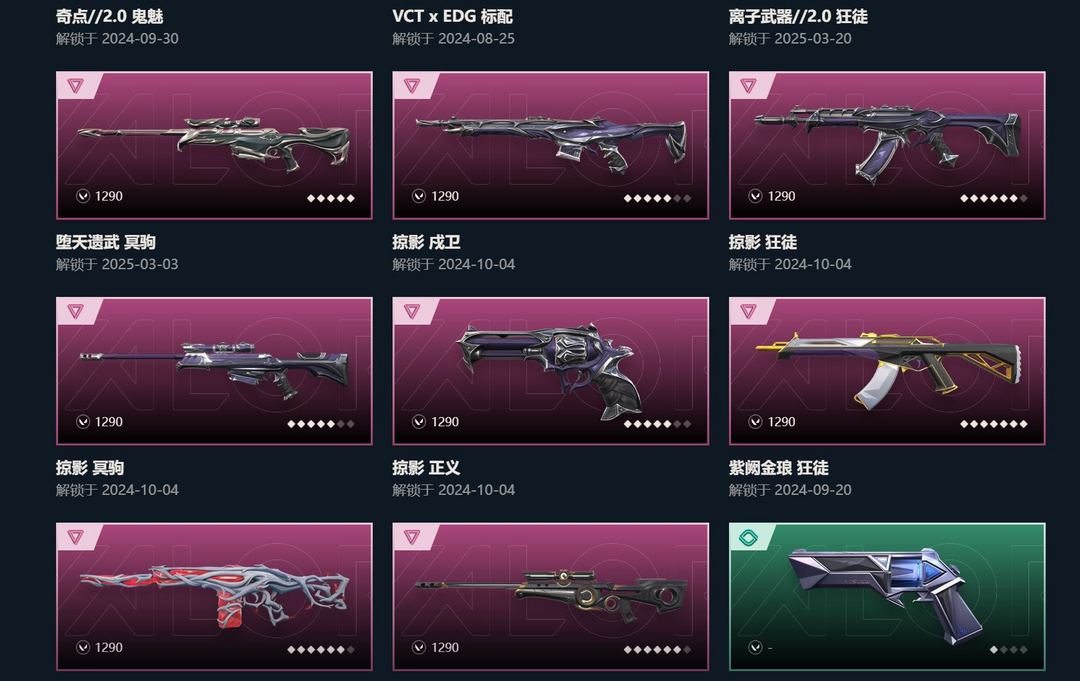Click the VP icon on the red vine rifle card

(83, 647)
